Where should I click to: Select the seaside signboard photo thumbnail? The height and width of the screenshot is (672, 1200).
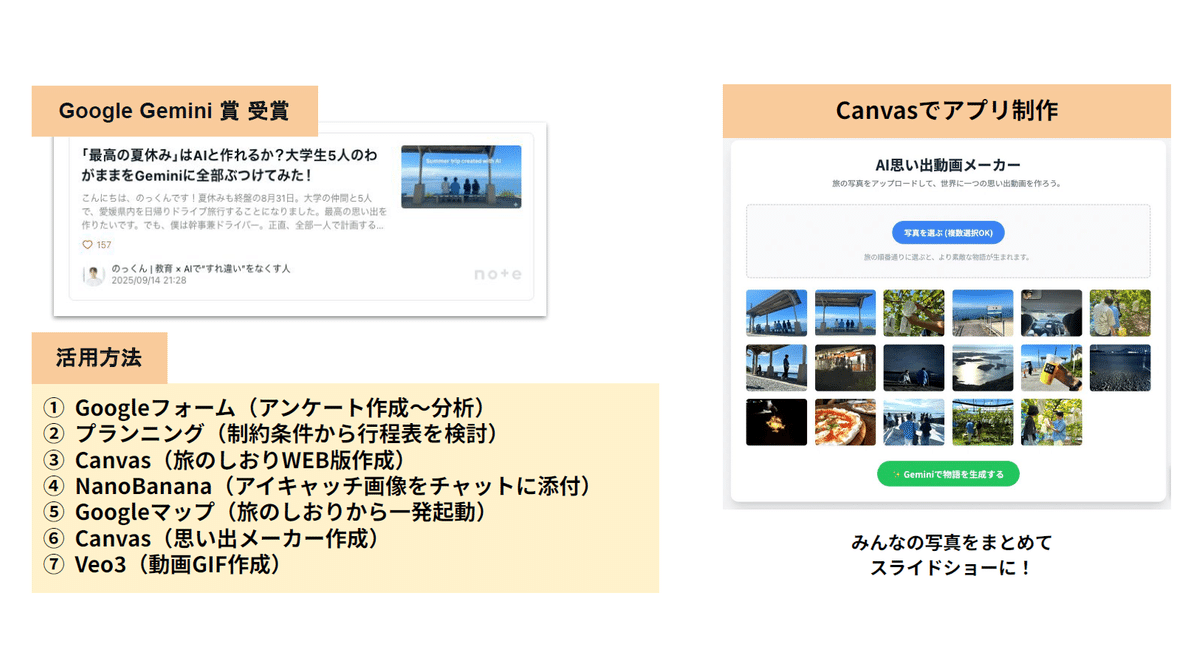click(982, 313)
